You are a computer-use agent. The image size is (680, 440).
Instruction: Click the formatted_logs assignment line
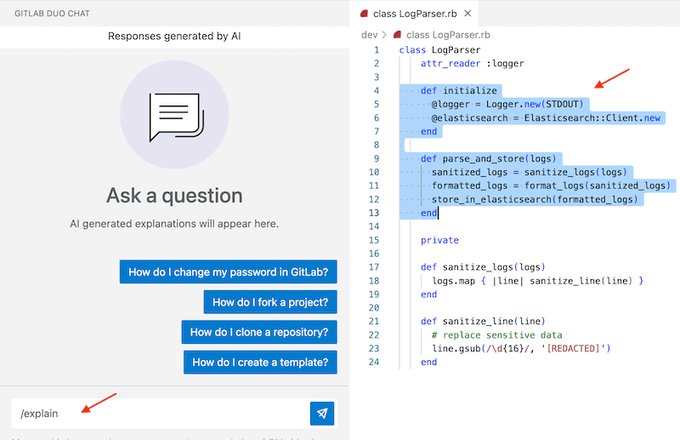pos(551,186)
